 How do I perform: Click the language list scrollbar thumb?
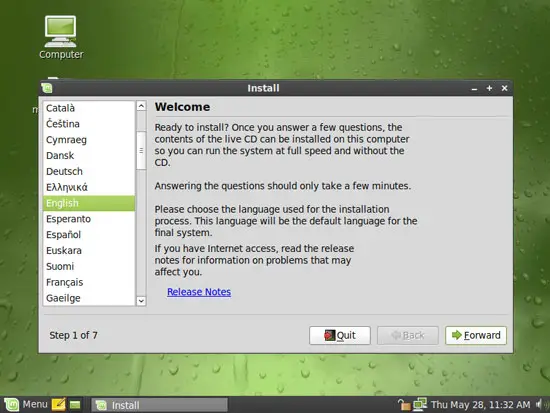point(141,151)
